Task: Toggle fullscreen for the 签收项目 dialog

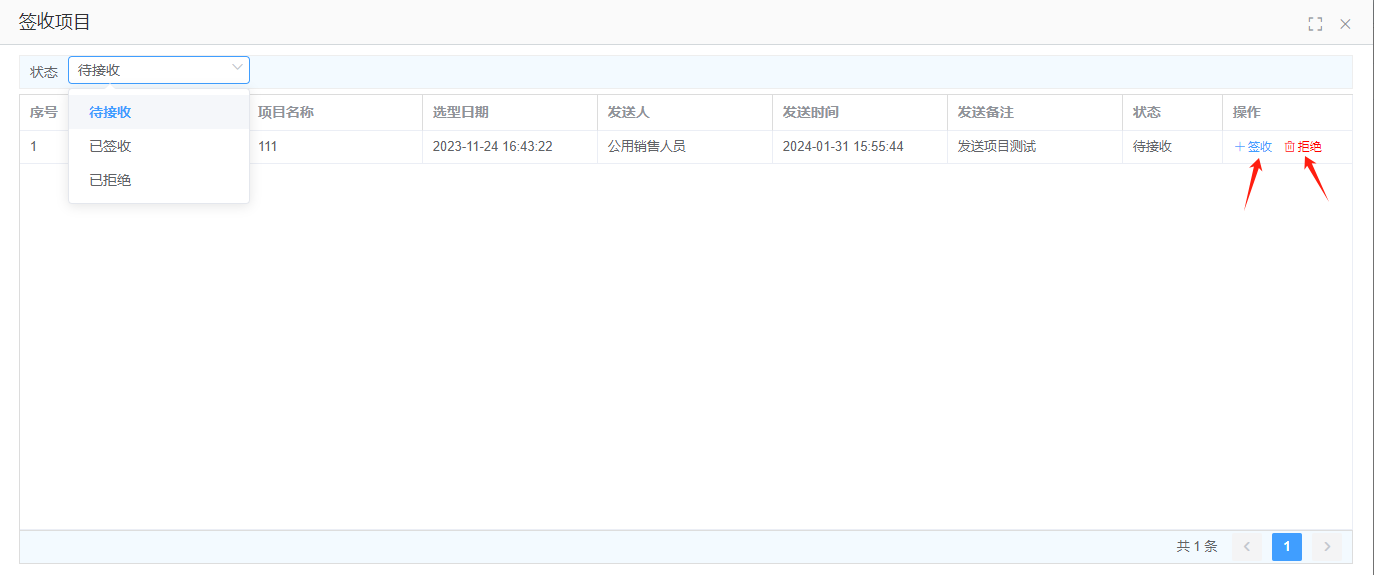Action: (1315, 24)
